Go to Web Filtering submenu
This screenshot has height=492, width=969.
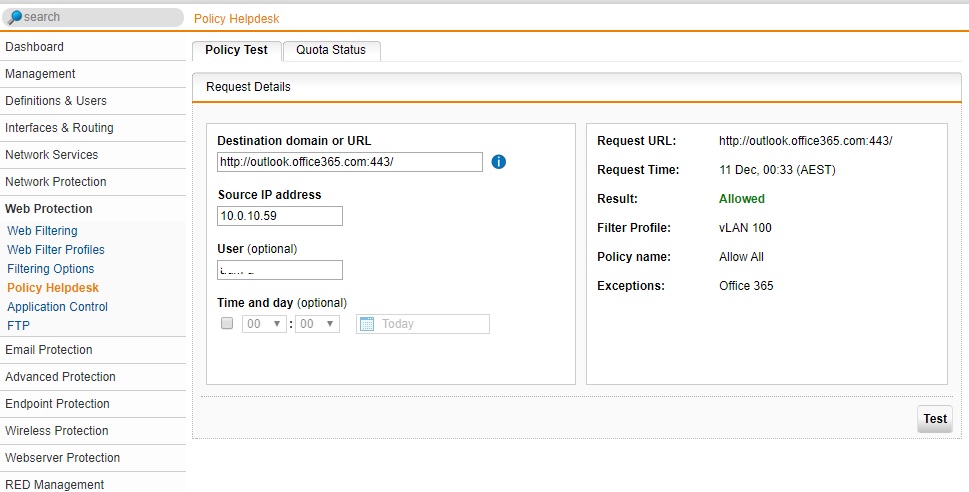[x=43, y=231]
